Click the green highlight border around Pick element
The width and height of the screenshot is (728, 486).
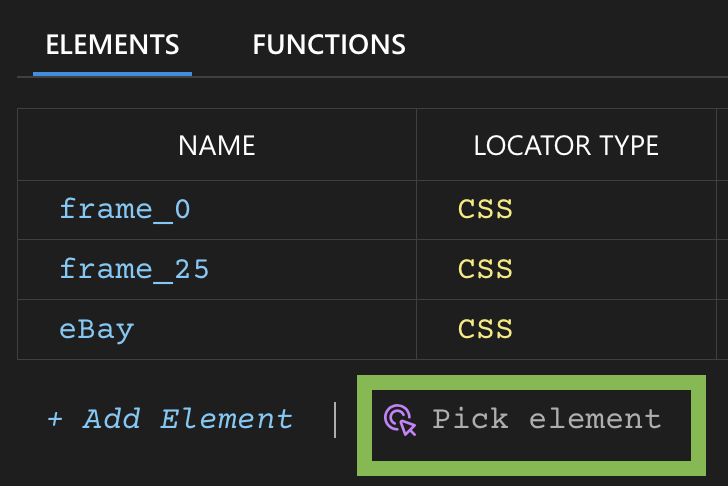click(530, 382)
